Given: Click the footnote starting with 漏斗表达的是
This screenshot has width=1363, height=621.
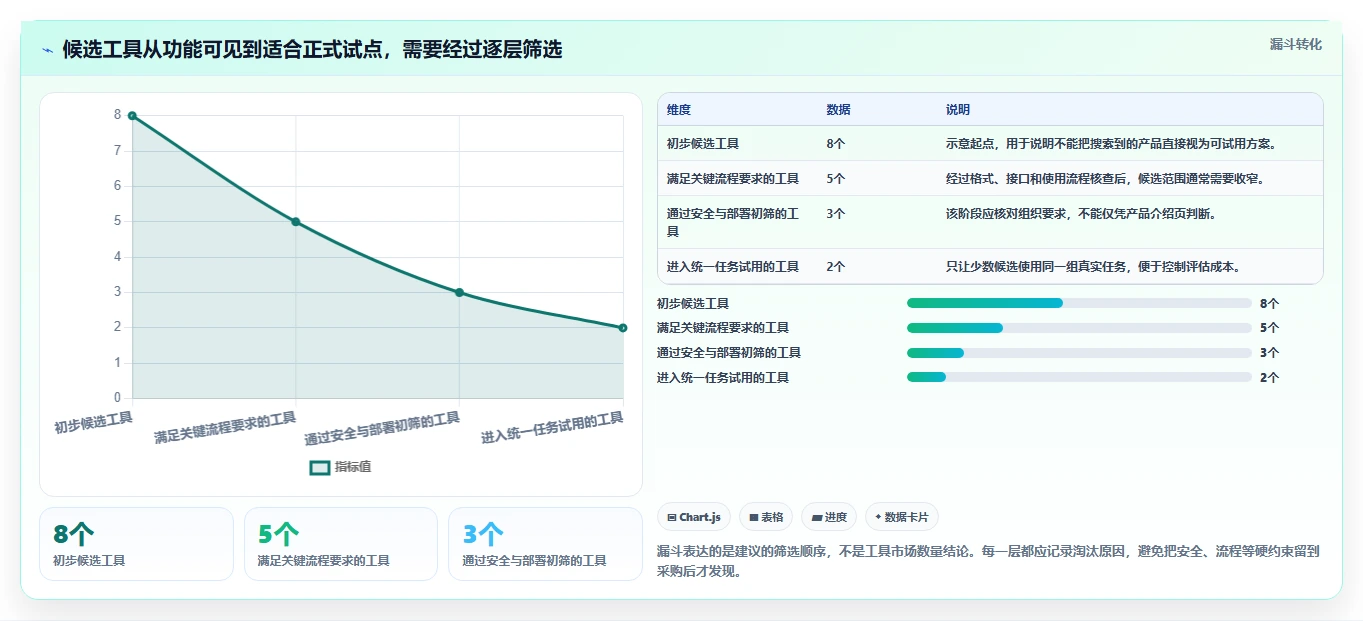Looking at the screenshot, I should [988, 561].
